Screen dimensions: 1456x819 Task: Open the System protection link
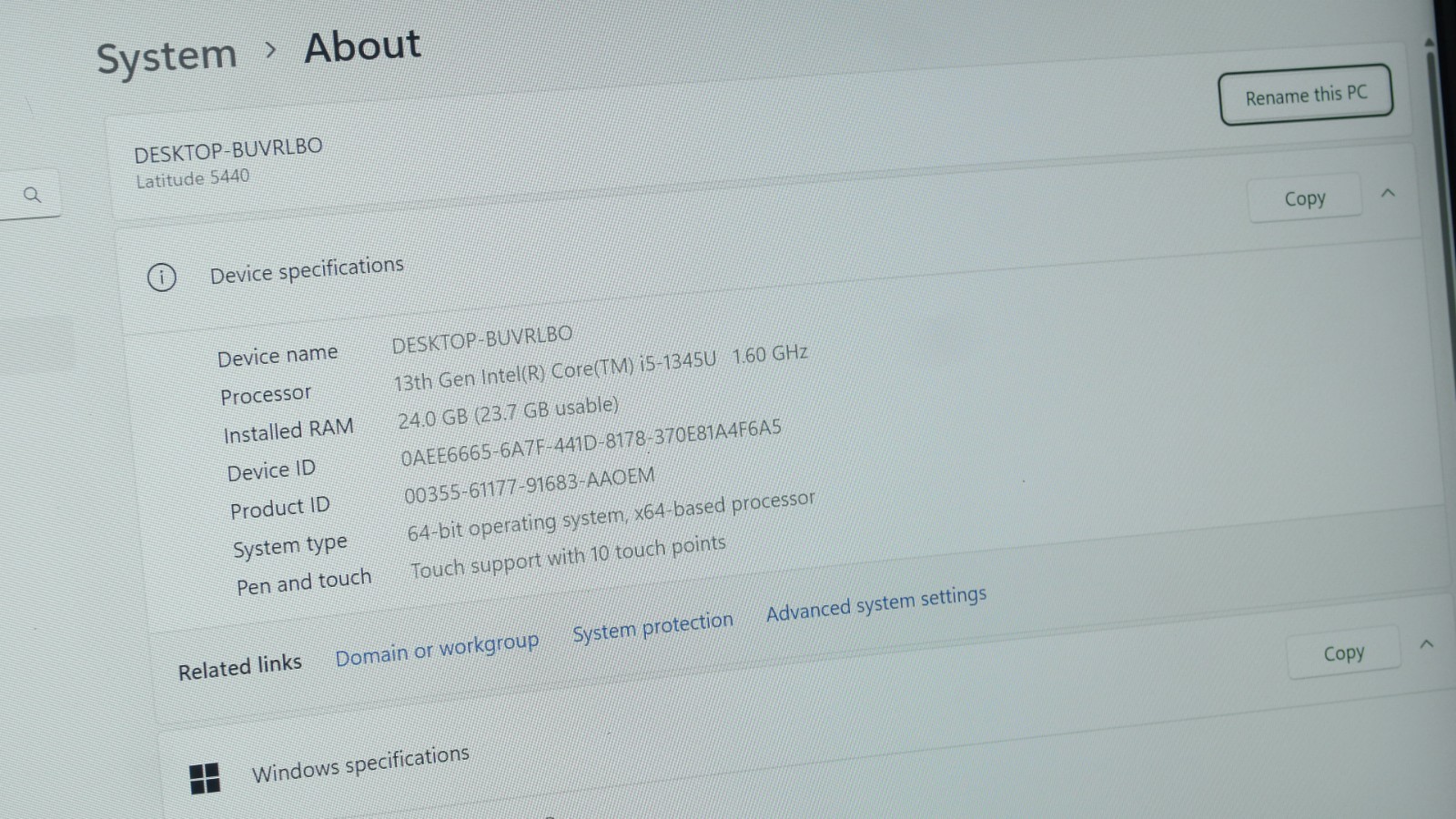click(652, 627)
